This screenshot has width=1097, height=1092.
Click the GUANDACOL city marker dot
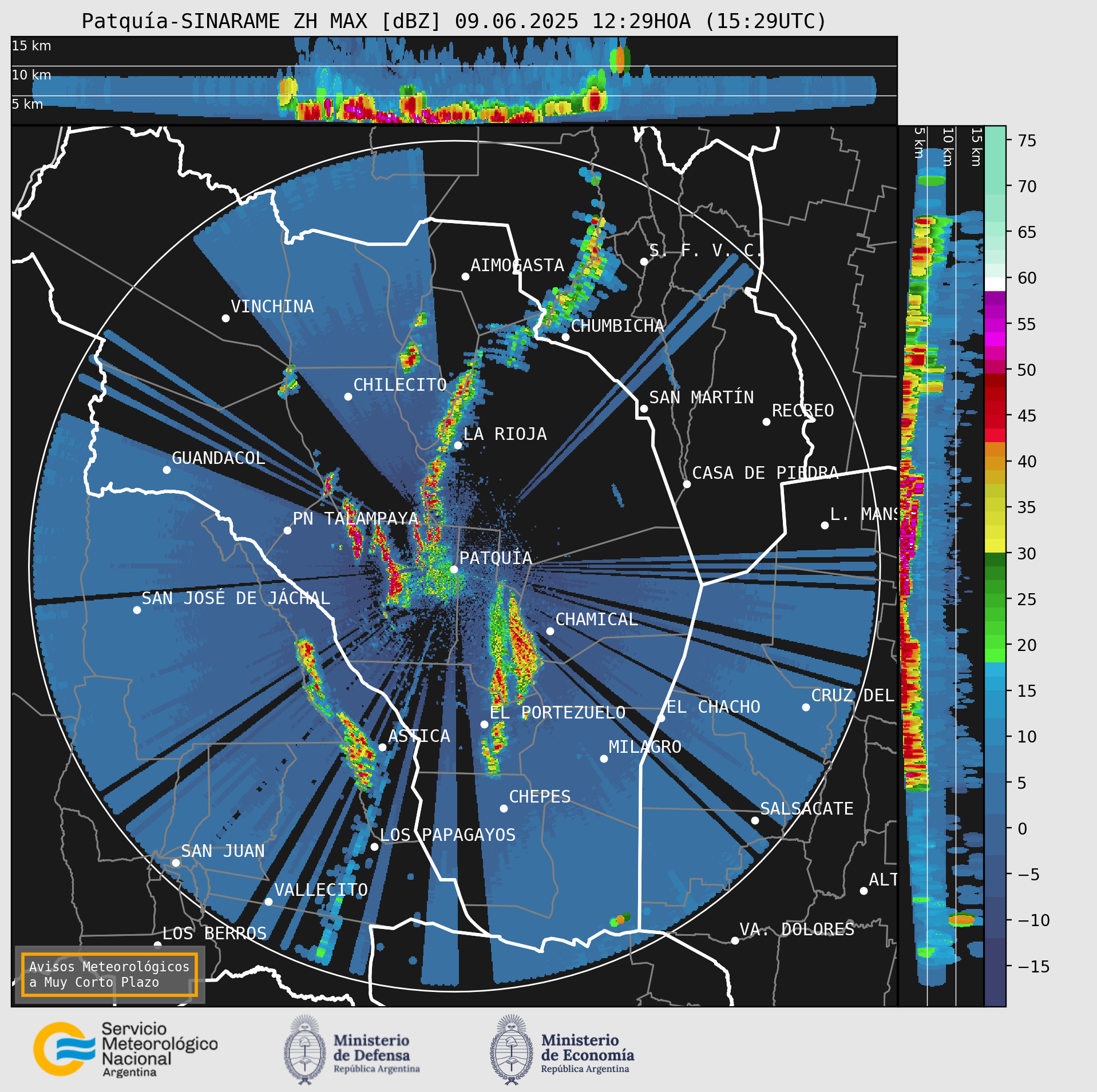pyautogui.click(x=167, y=470)
